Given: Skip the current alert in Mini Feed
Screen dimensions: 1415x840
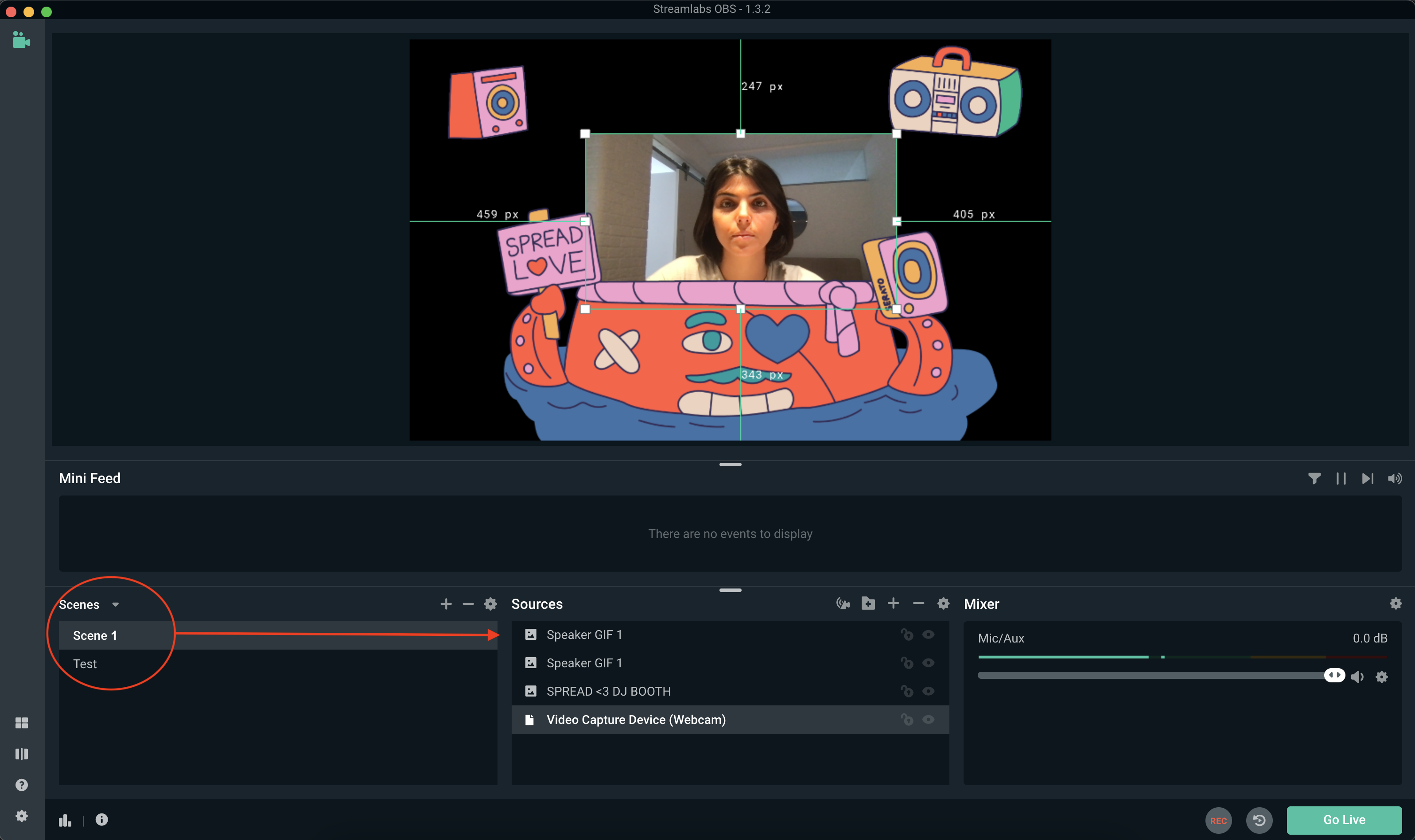Looking at the screenshot, I should point(1368,479).
